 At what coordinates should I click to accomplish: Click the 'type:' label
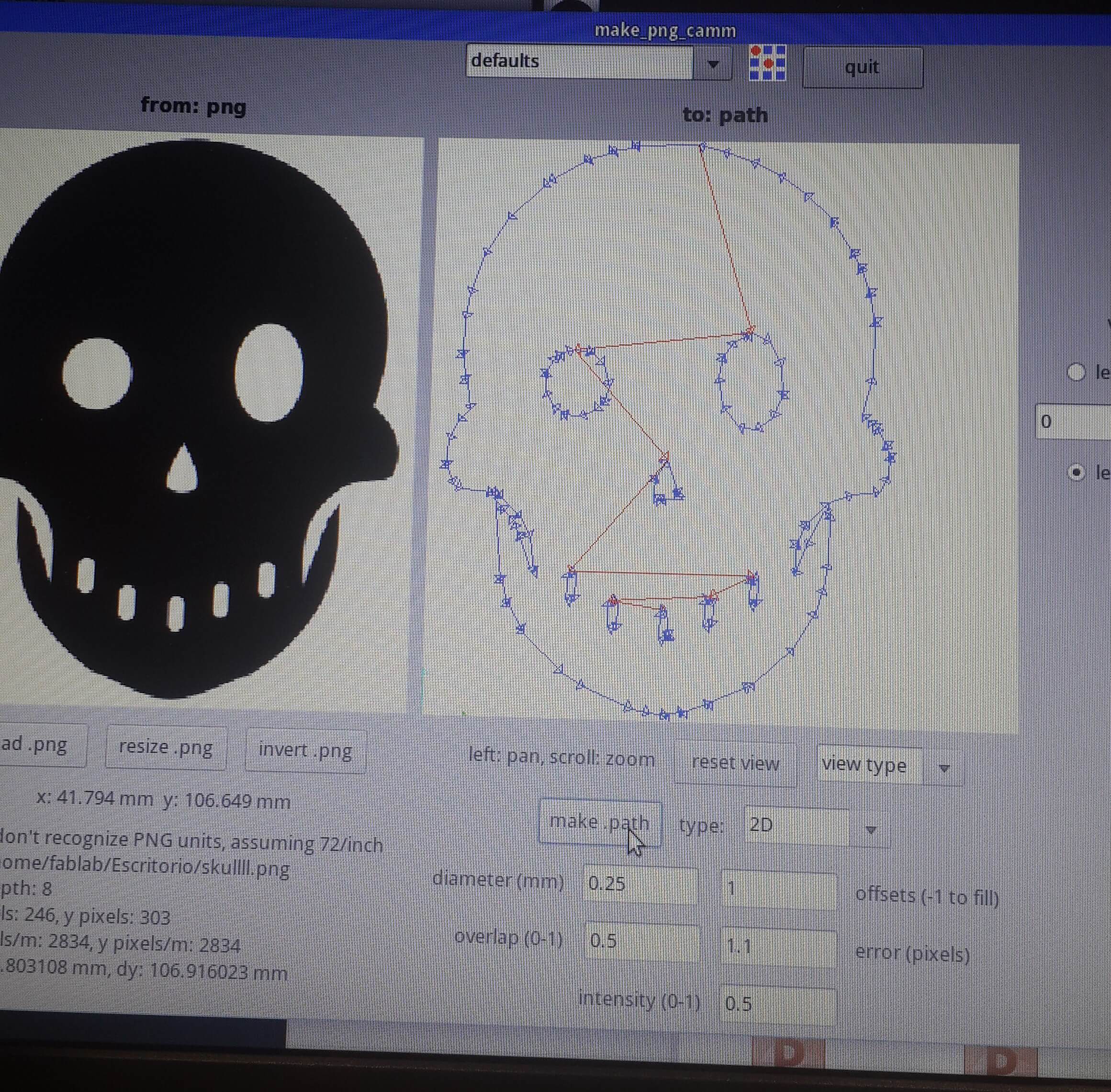coord(701,826)
